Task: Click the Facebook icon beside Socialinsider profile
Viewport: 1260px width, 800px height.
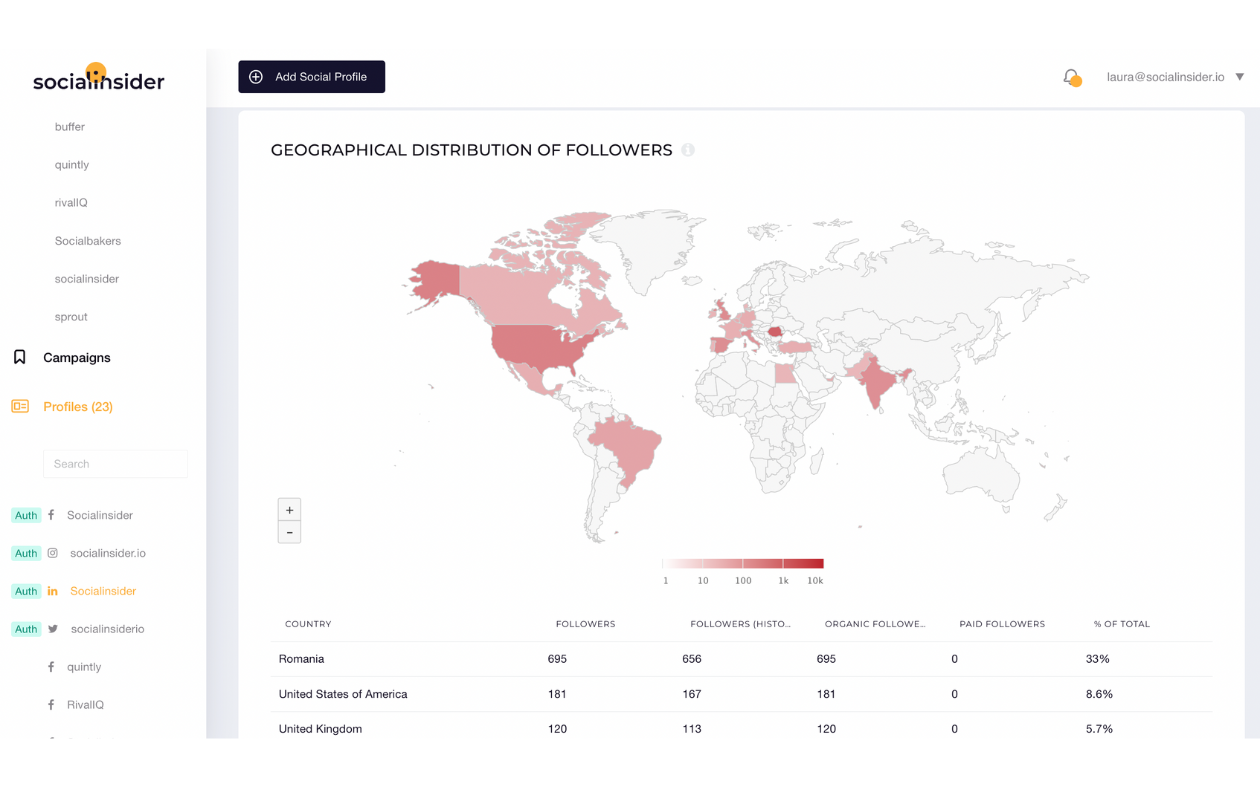Action: coord(52,515)
